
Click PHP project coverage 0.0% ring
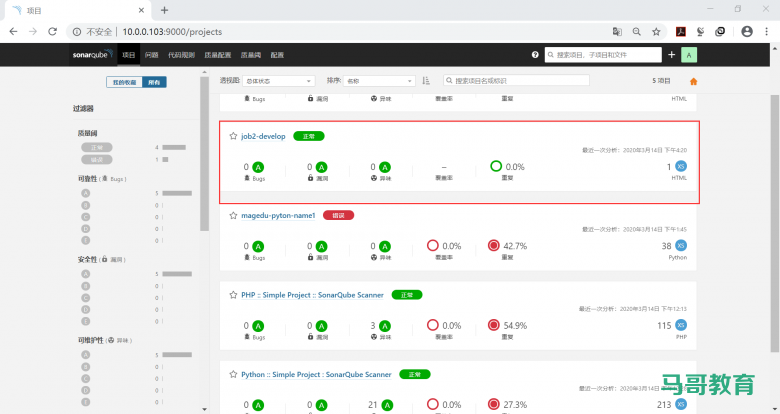[x=433, y=325]
